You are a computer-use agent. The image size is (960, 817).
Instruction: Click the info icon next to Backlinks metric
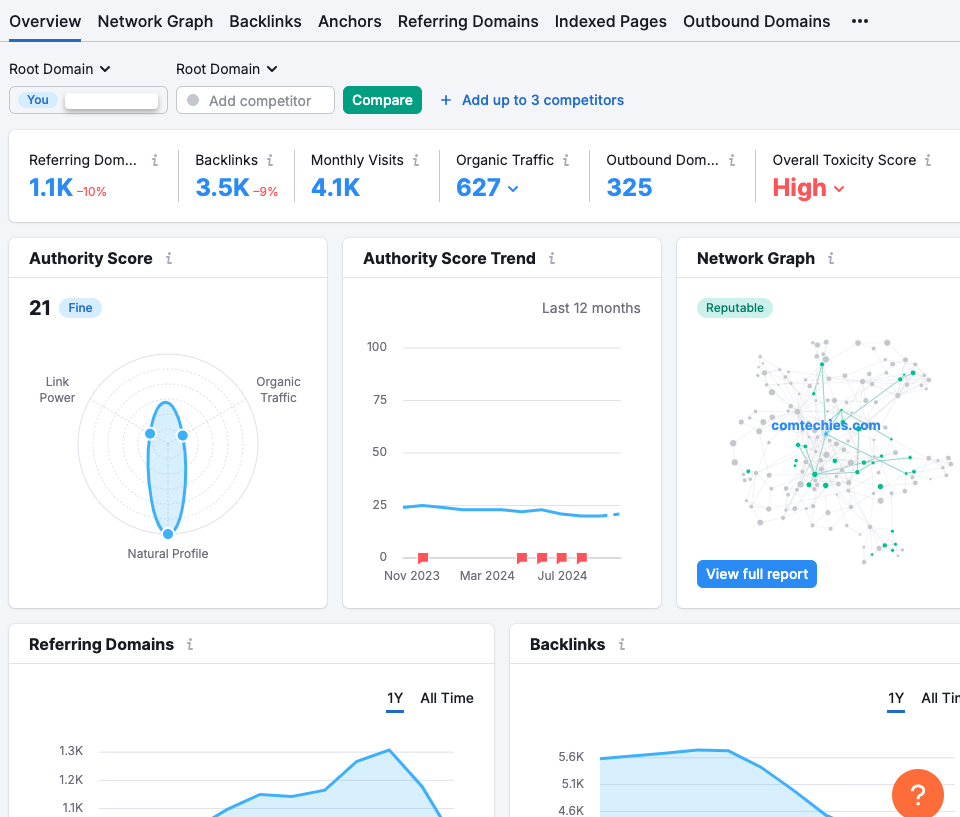point(271,160)
